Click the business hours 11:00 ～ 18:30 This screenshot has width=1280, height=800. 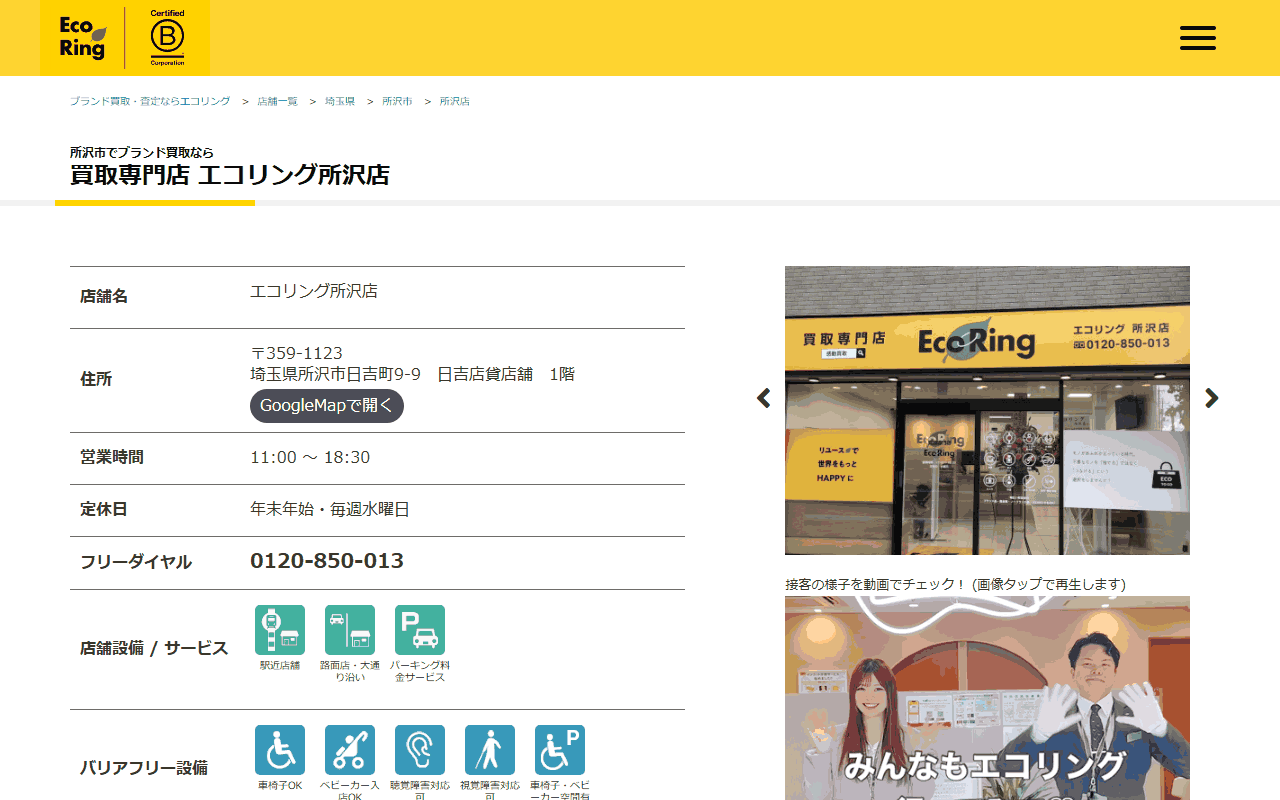(x=310, y=458)
